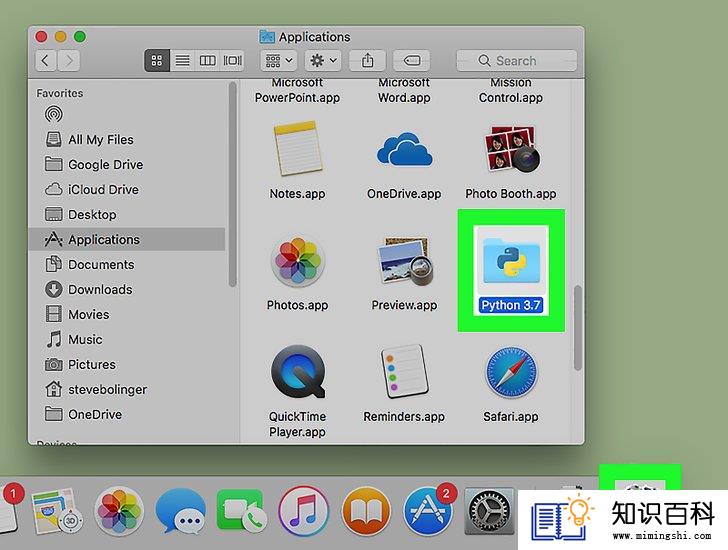
Task: Open System Preferences from the Dock
Action: pos(489,511)
